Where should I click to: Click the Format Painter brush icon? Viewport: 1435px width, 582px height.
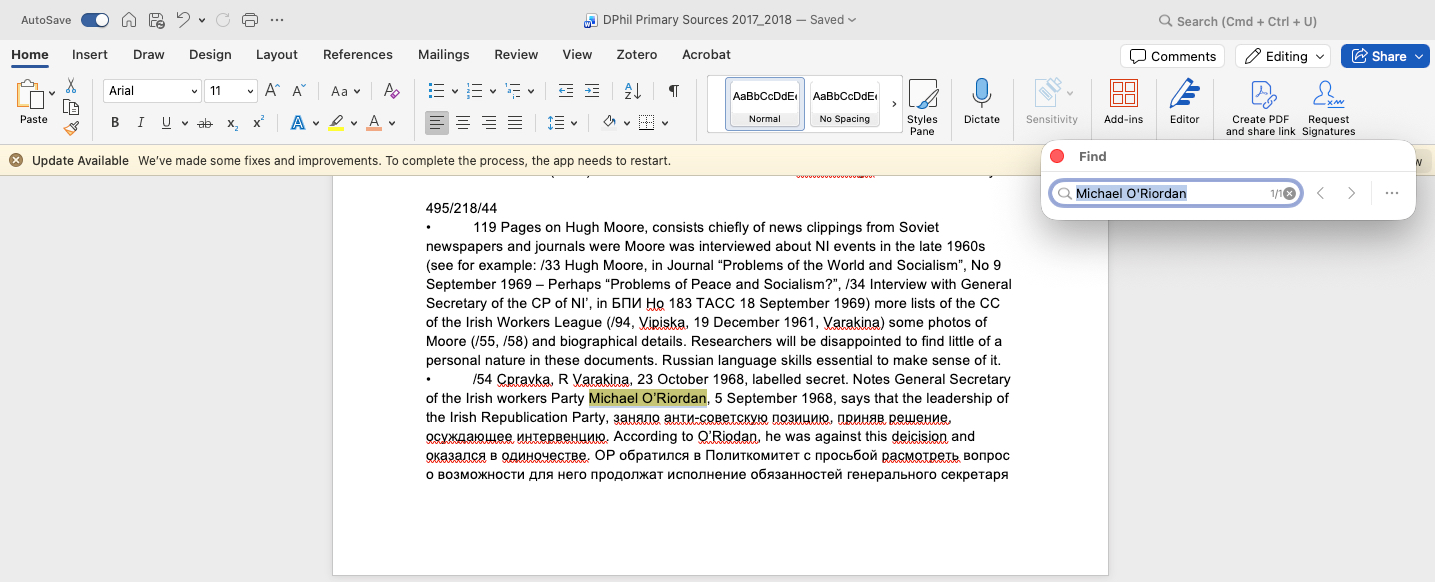coord(71,128)
